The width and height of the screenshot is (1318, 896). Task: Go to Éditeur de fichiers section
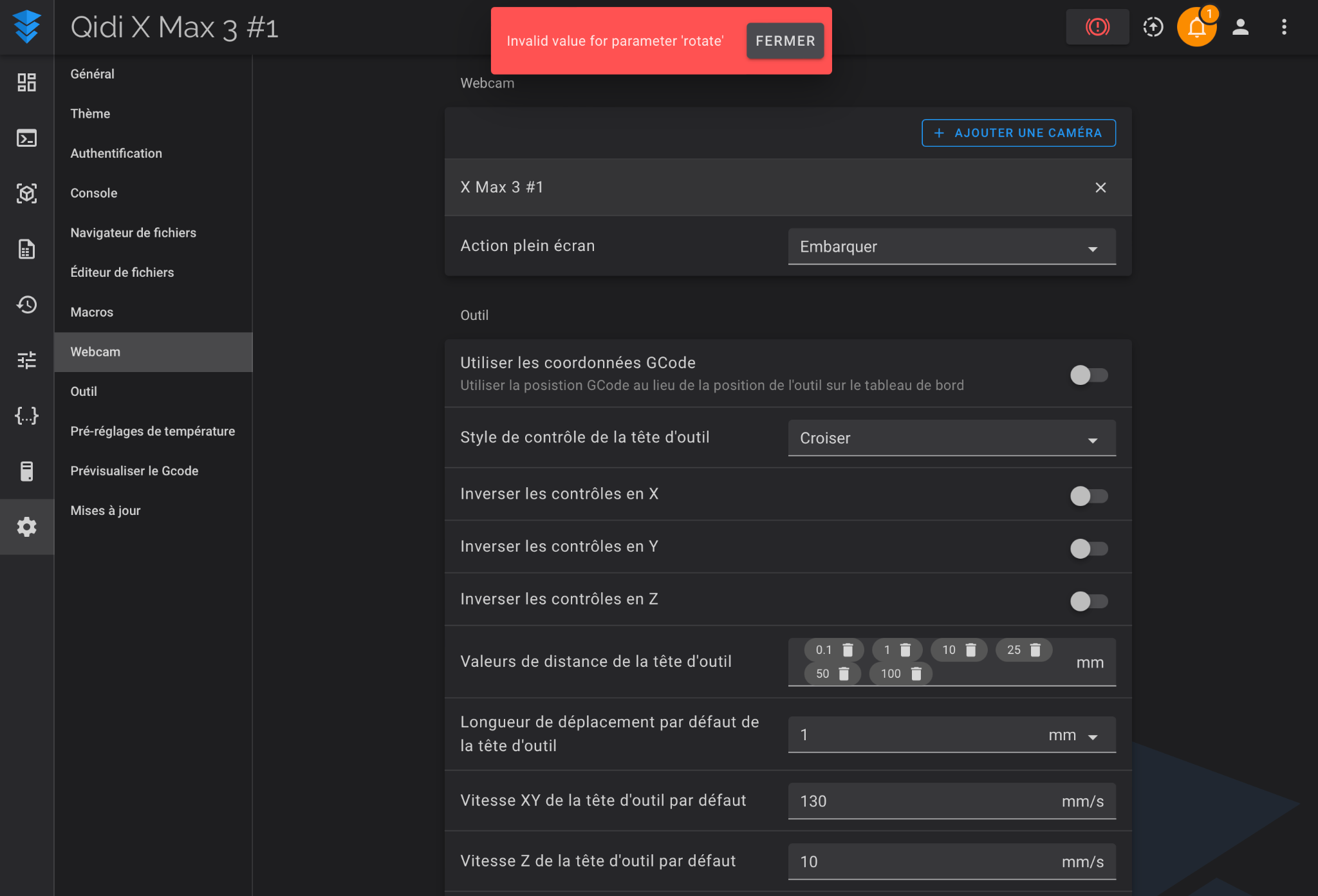coord(153,273)
